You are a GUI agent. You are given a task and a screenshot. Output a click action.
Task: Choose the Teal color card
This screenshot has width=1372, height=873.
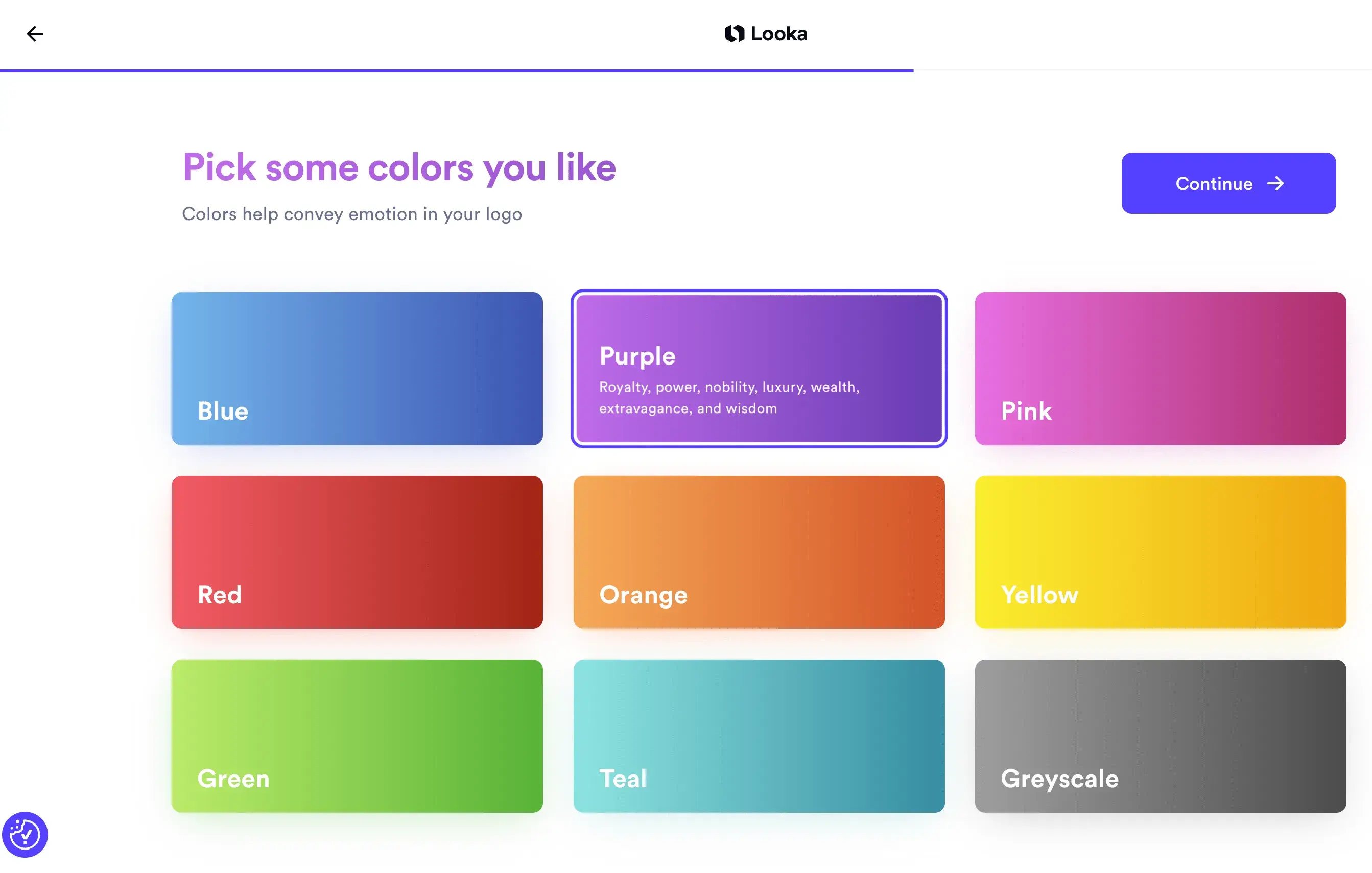point(759,736)
